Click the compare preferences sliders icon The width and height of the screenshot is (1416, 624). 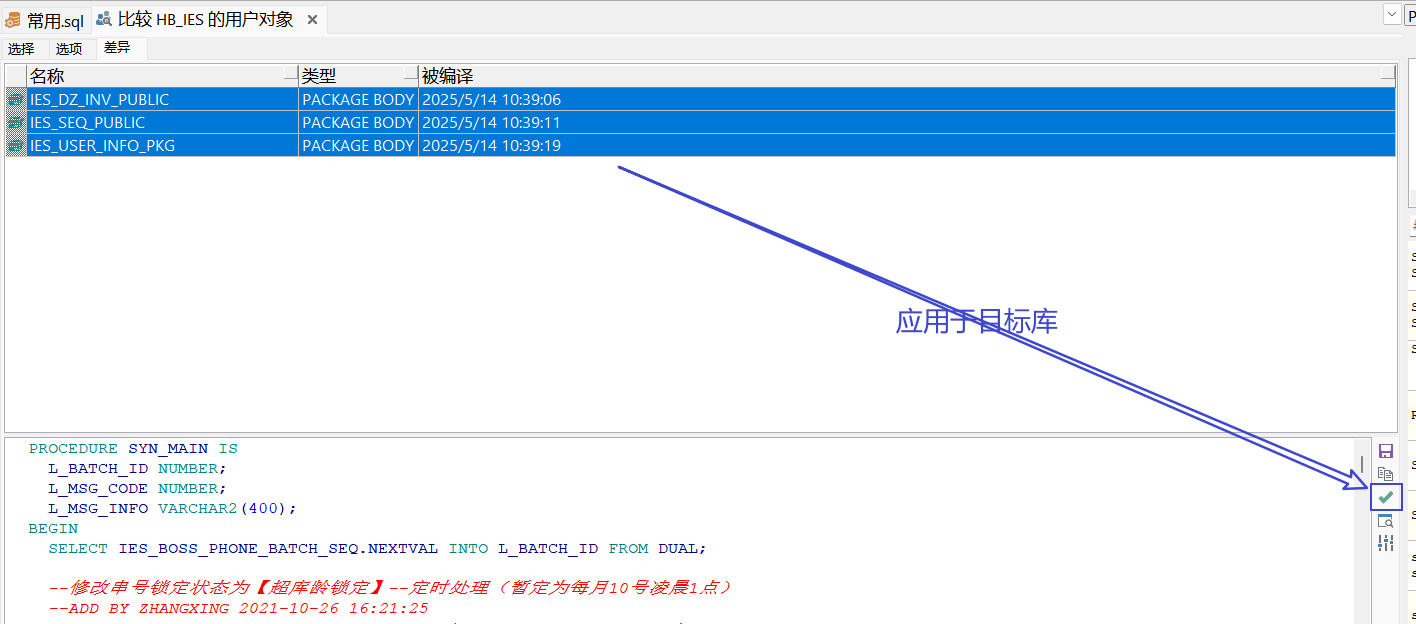coord(1385,543)
